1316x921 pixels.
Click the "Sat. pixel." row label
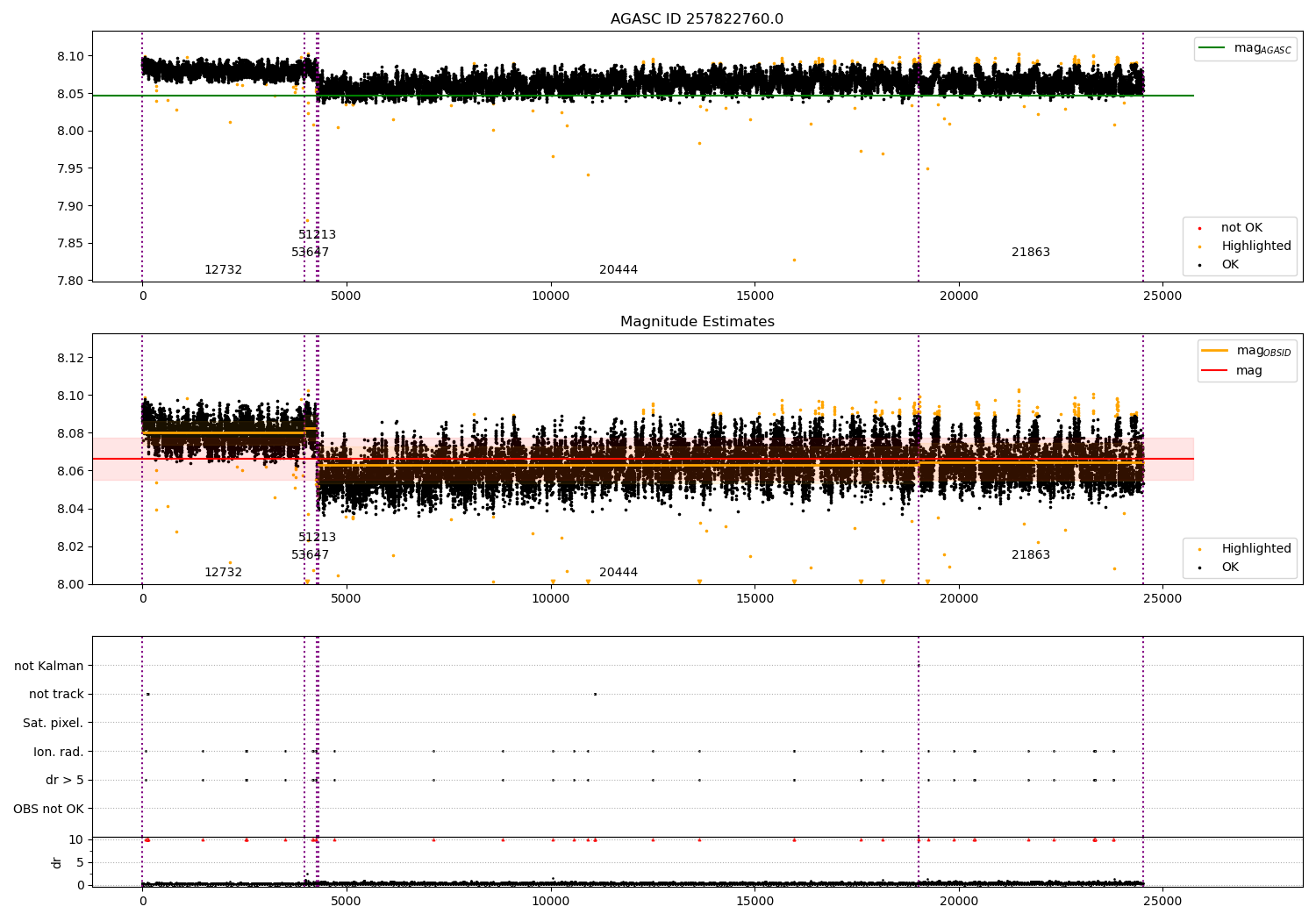(x=54, y=723)
